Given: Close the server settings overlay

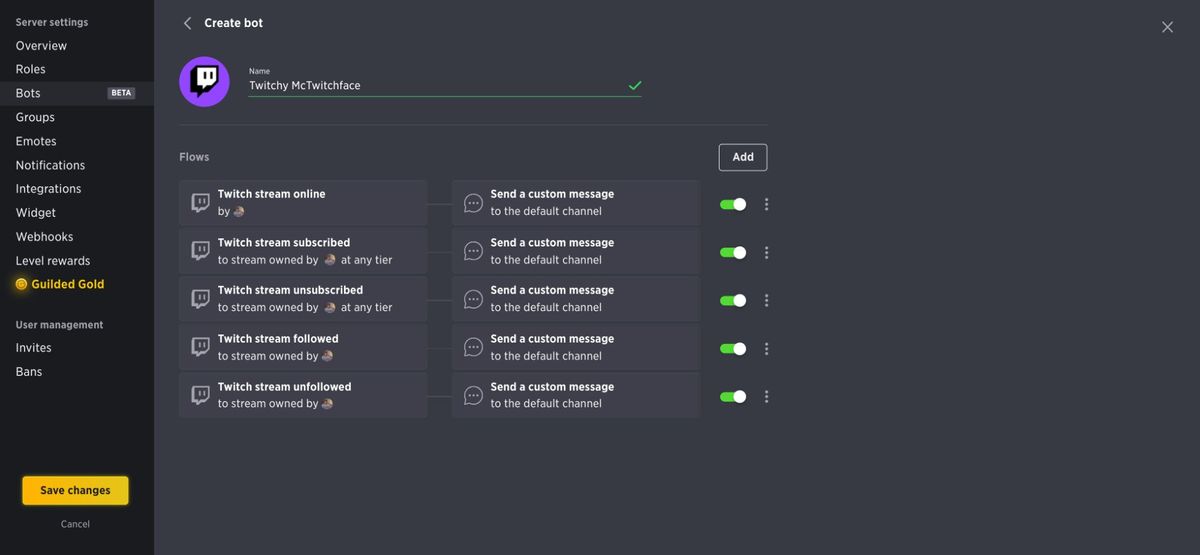Looking at the screenshot, I should click(x=1167, y=27).
